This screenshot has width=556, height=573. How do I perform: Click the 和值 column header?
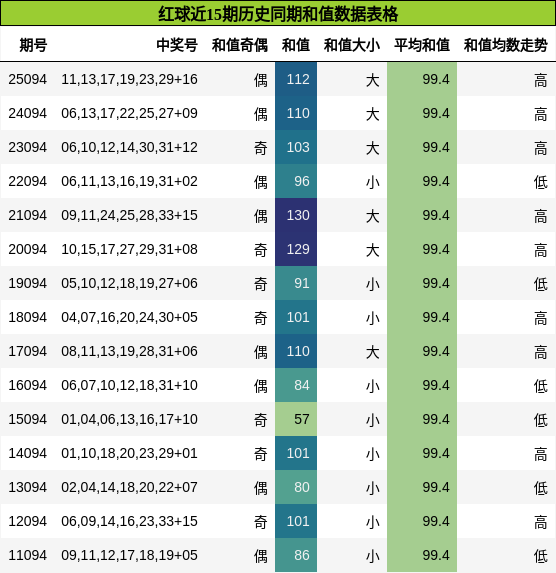point(296,45)
